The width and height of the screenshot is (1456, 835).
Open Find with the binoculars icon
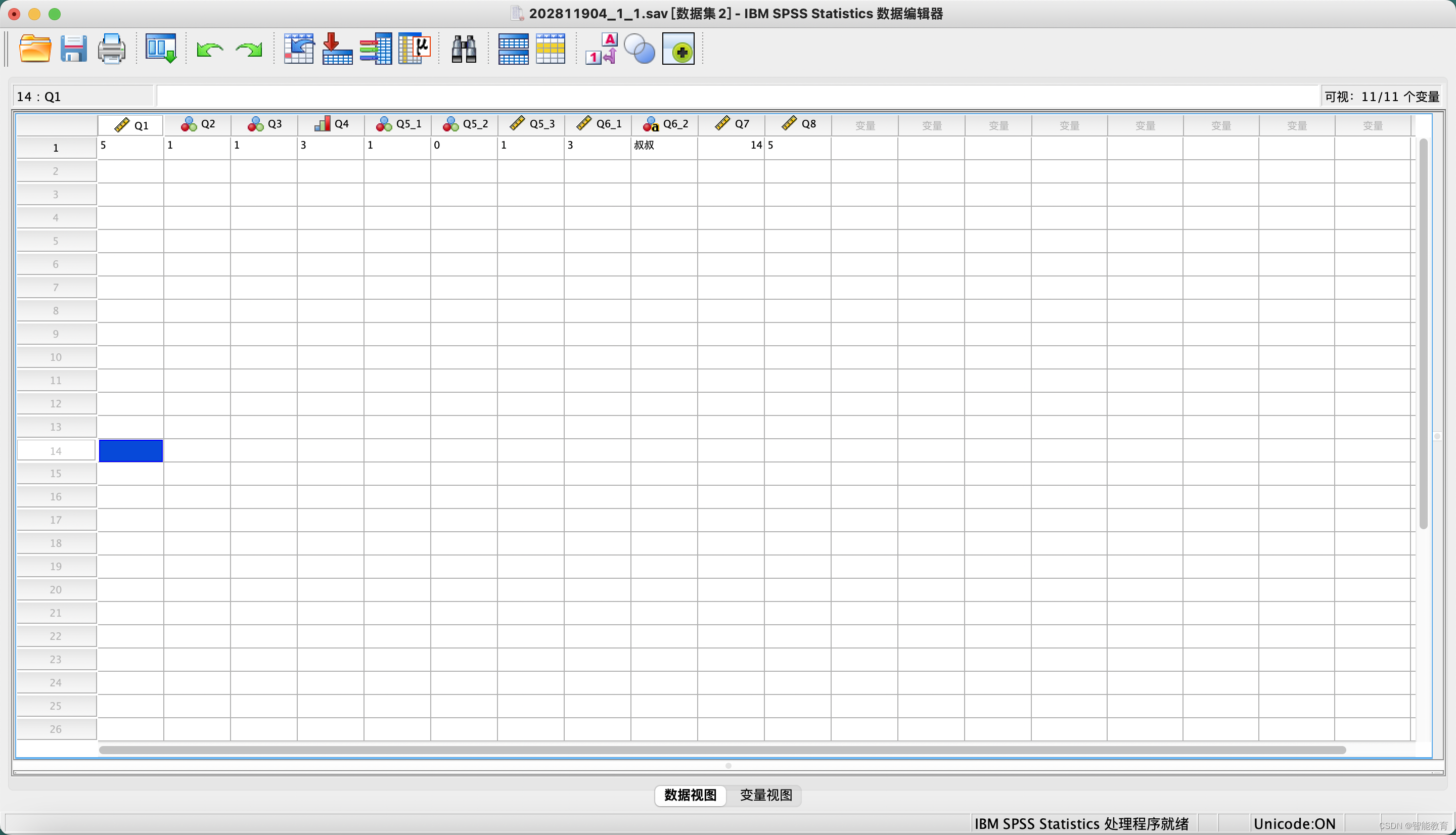coord(464,49)
